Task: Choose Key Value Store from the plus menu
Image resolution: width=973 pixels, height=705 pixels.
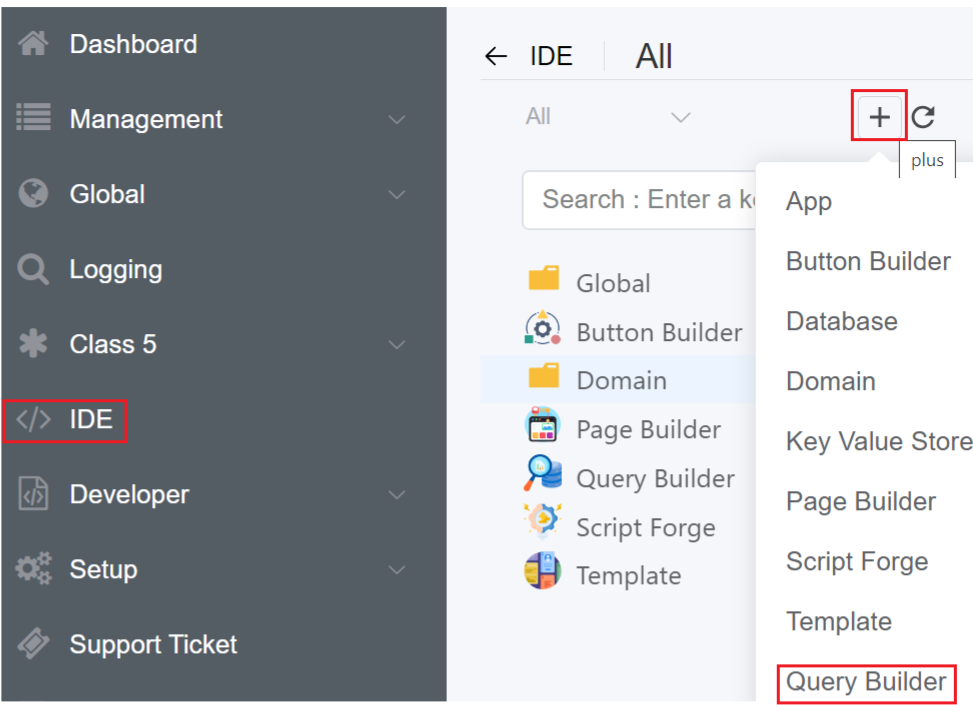Action: 878,441
